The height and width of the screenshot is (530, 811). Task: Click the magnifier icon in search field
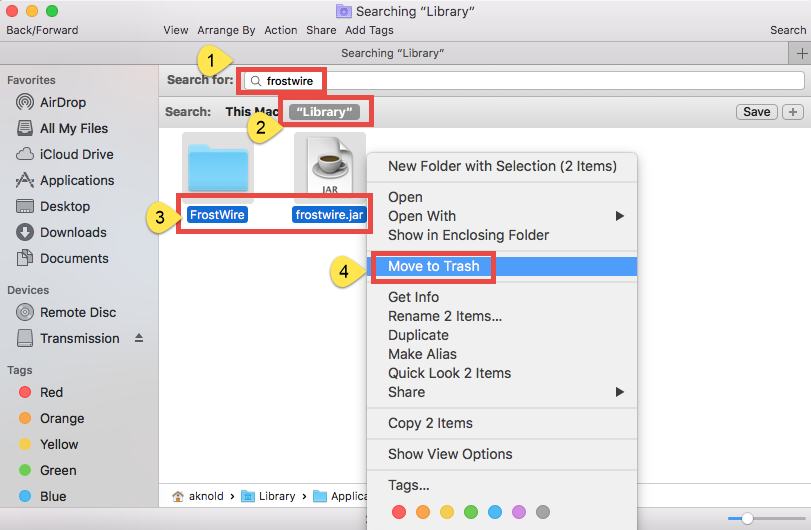(x=256, y=81)
